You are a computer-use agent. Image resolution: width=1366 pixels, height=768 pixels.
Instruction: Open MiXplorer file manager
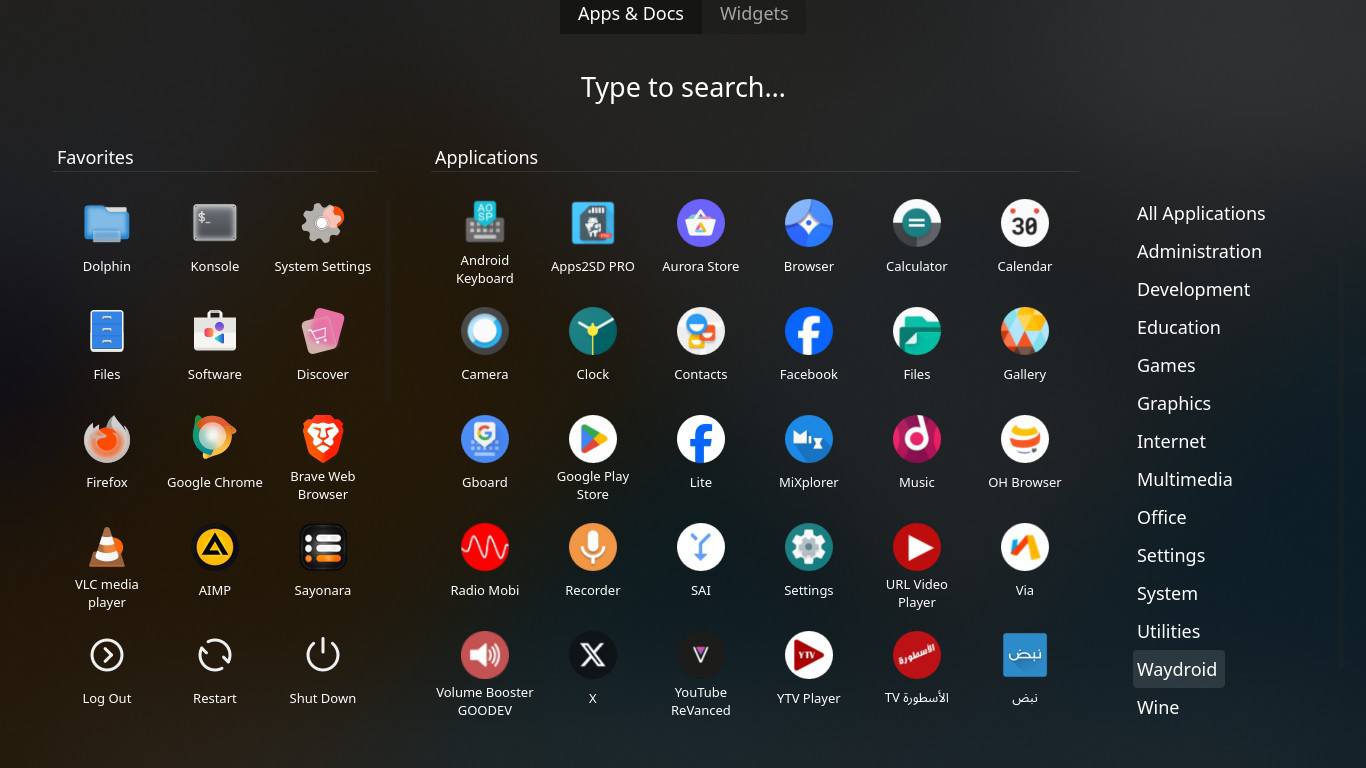click(809, 439)
